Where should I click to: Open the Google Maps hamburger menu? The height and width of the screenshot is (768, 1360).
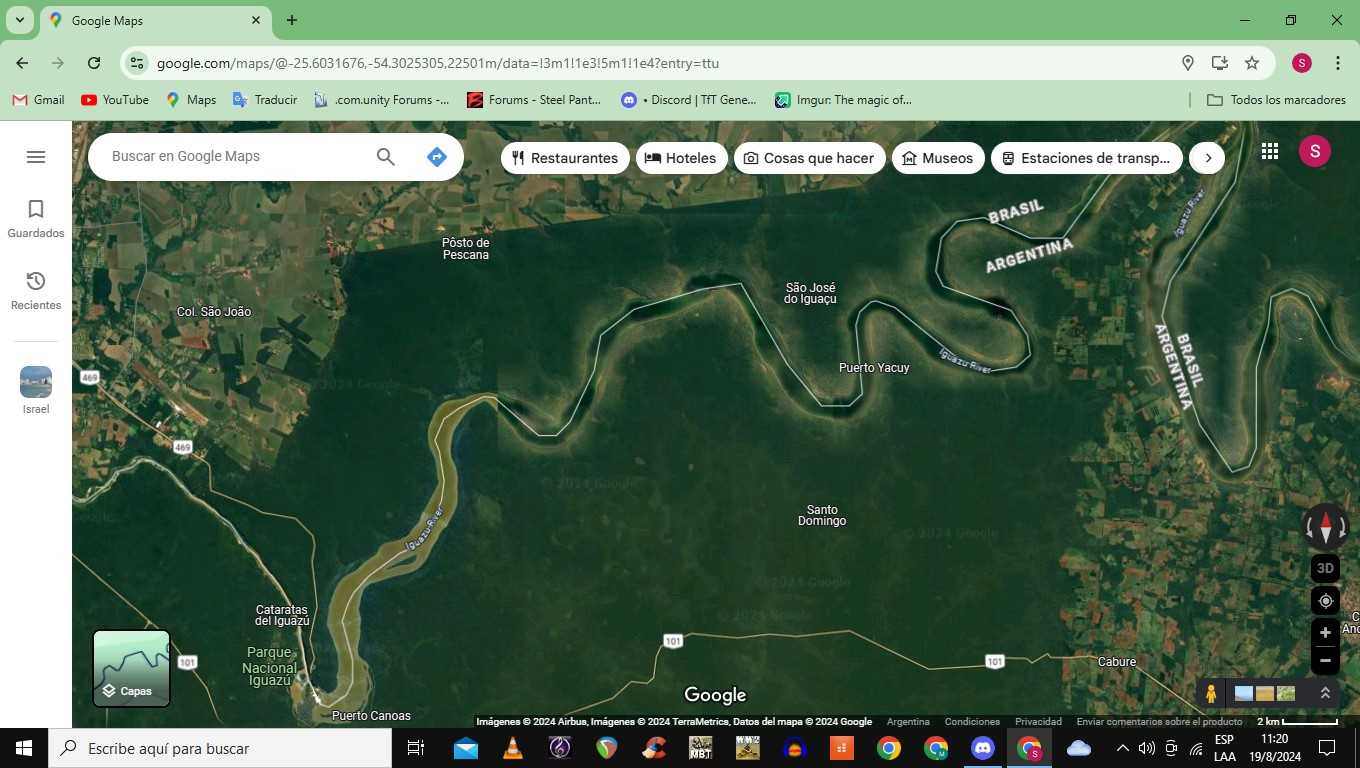tap(36, 157)
